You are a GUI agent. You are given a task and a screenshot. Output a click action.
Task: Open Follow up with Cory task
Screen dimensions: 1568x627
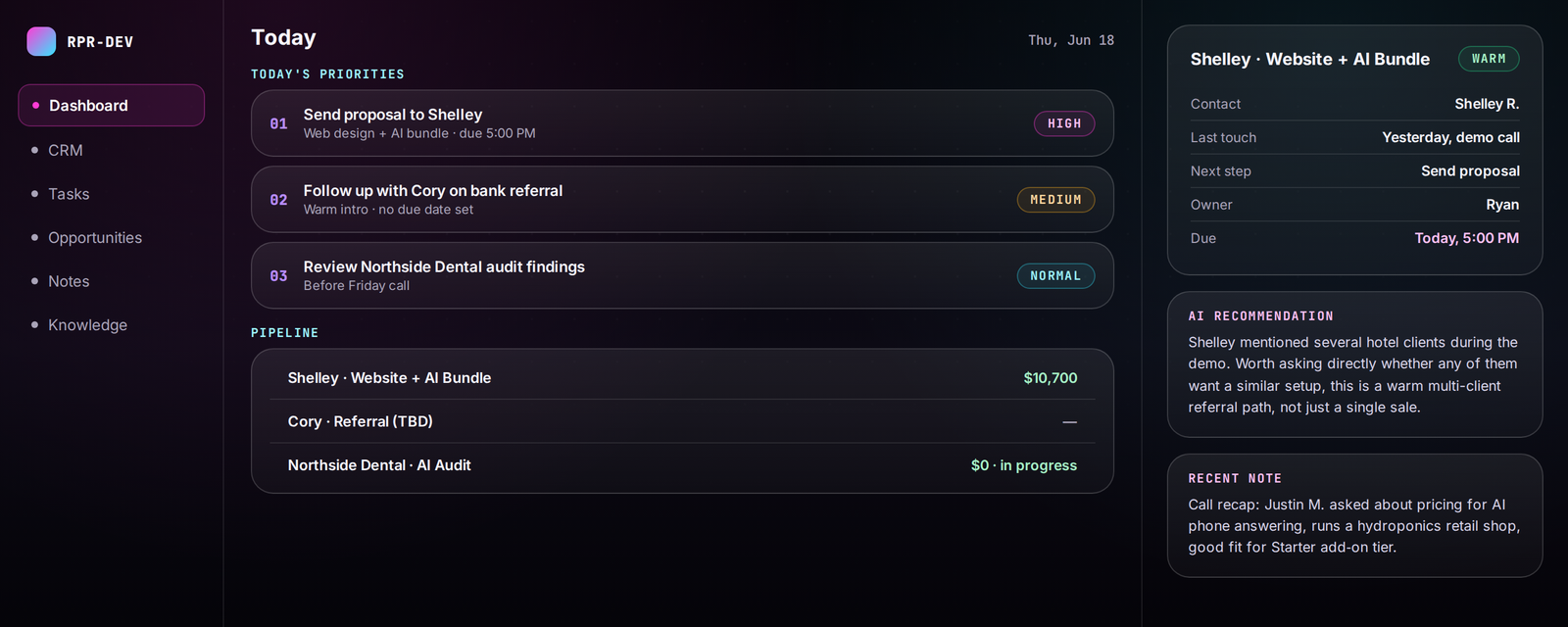point(682,199)
